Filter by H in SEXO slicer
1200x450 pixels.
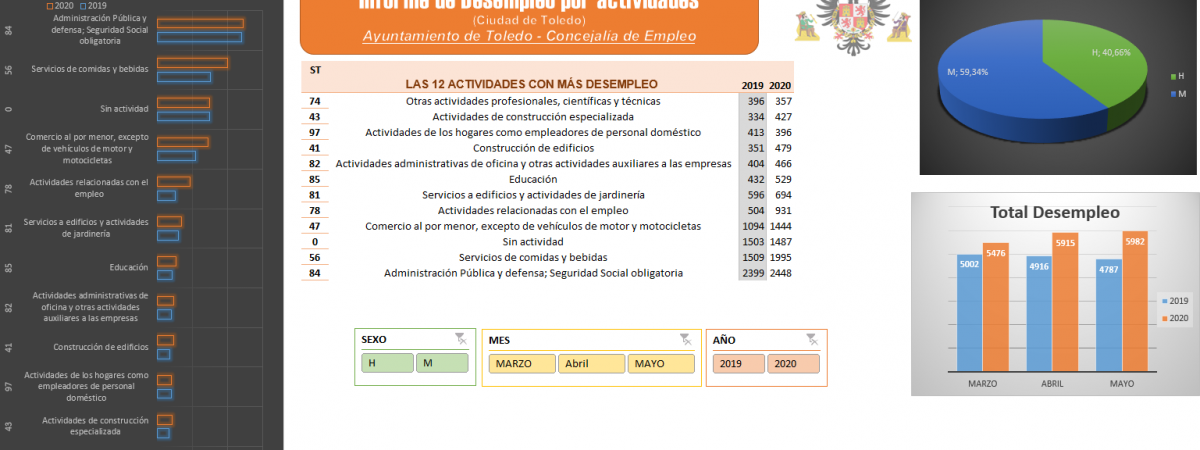[x=386, y=364]
